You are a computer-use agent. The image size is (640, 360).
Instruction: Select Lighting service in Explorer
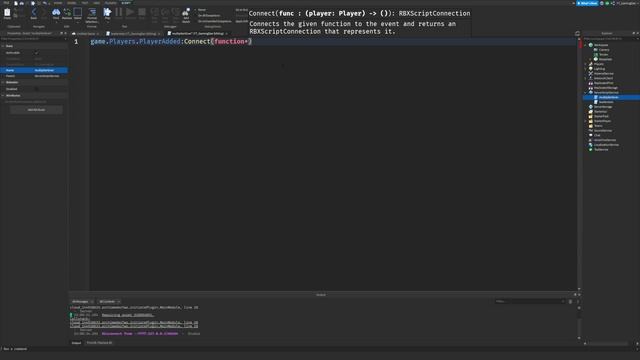tap(599, 69)
